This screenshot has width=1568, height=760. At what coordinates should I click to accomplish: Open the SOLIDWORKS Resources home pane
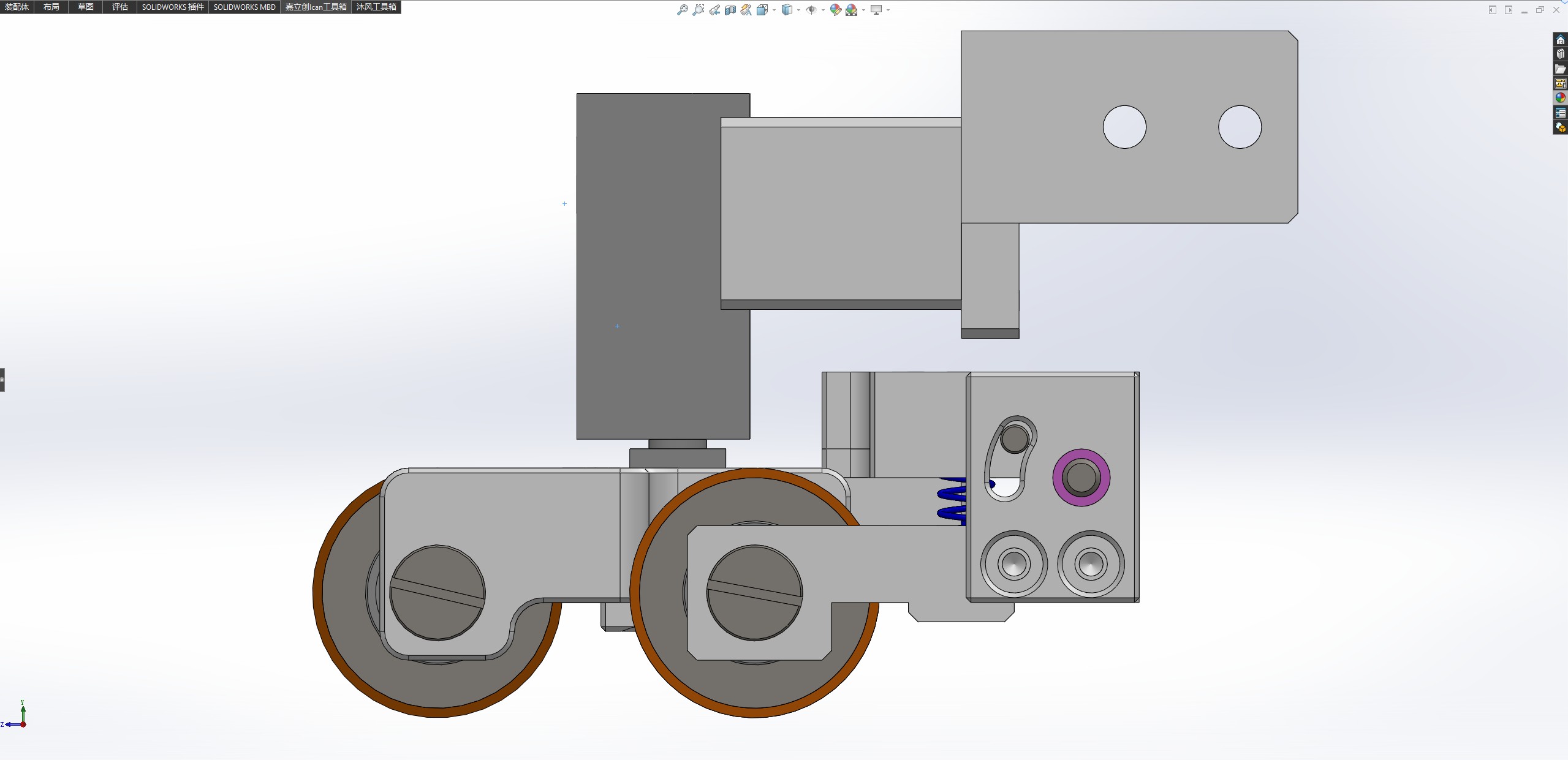(x=1560, y=40)
